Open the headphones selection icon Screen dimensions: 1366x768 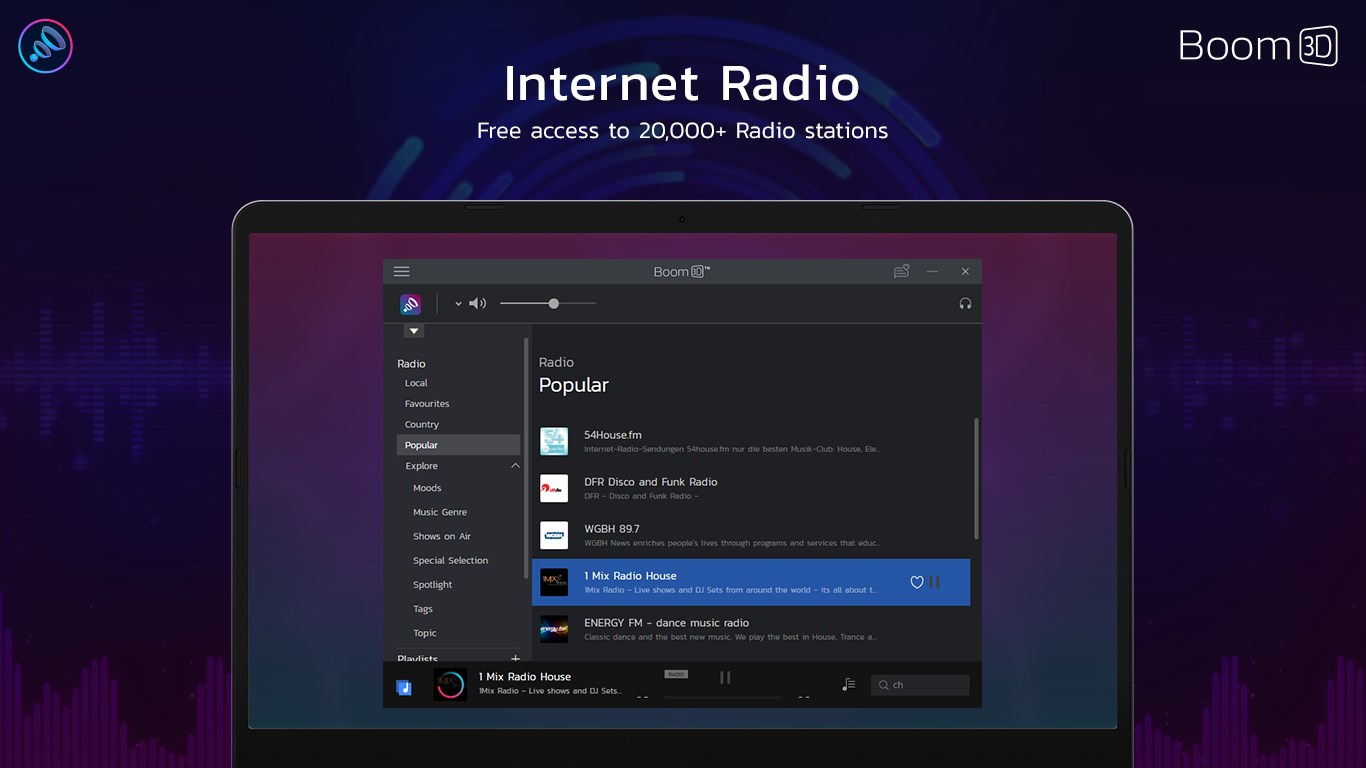(x=965, y=303)
